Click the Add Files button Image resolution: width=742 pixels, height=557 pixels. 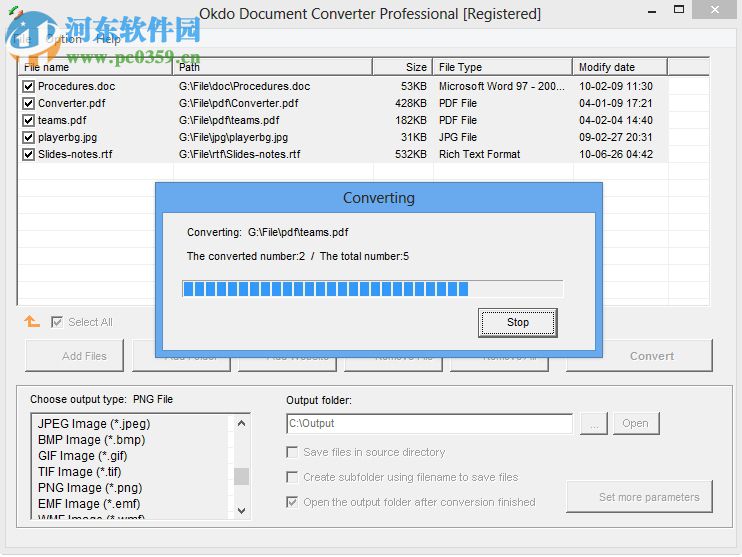(x=75, y=356)
